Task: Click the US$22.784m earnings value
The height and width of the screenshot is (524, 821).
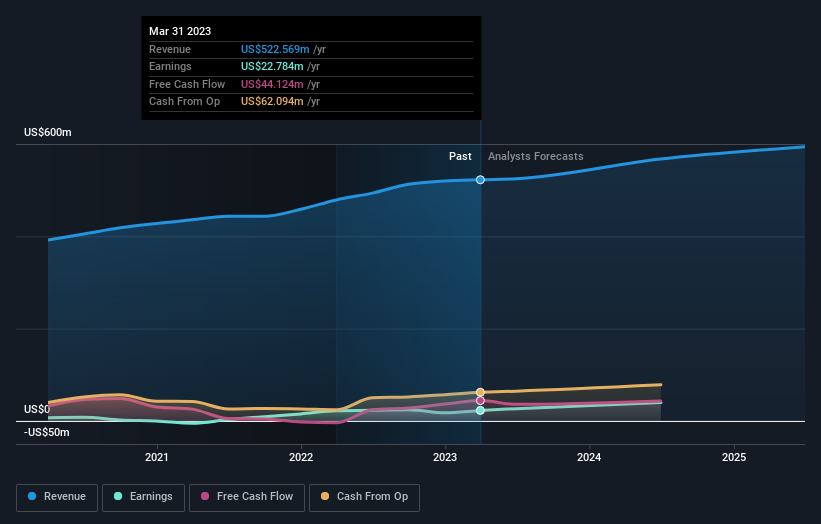Action: pos(272,66)
